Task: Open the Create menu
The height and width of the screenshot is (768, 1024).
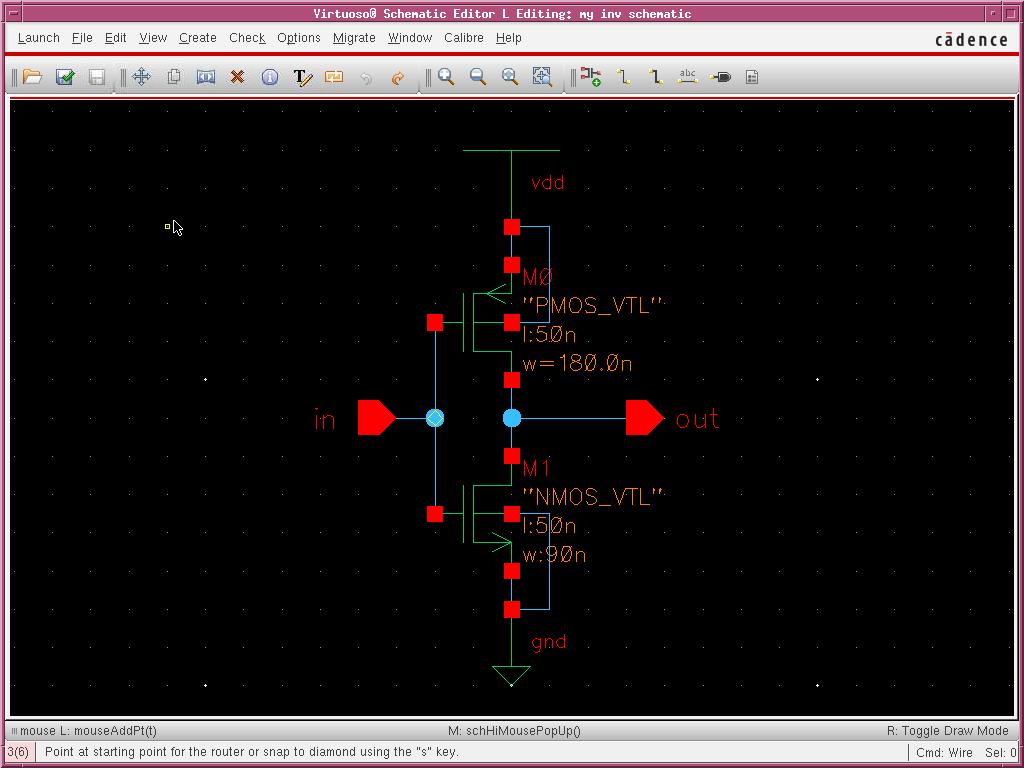Action: pos(198,38)
